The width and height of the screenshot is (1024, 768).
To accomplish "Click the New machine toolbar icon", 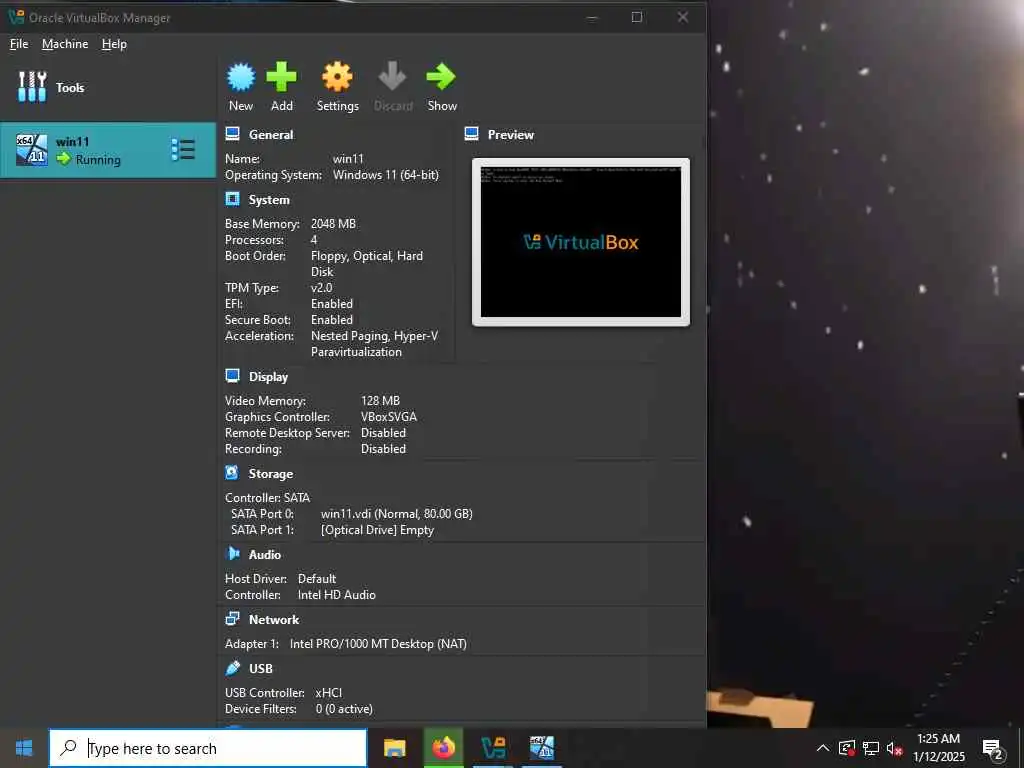I will [x=241, y=77].
